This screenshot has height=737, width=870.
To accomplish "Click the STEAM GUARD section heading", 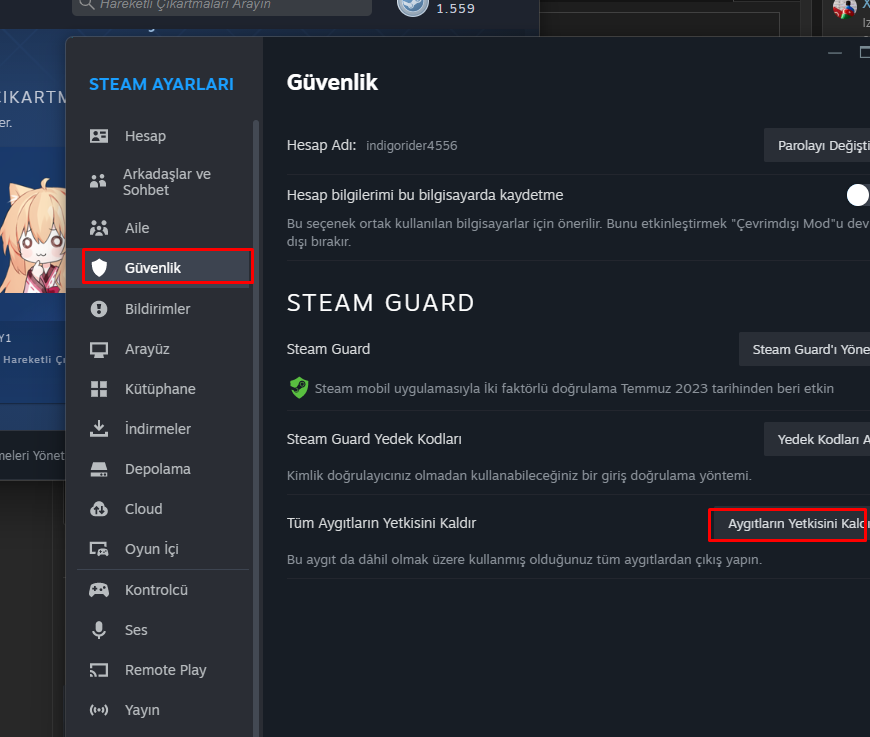I will tap(381, 303).
